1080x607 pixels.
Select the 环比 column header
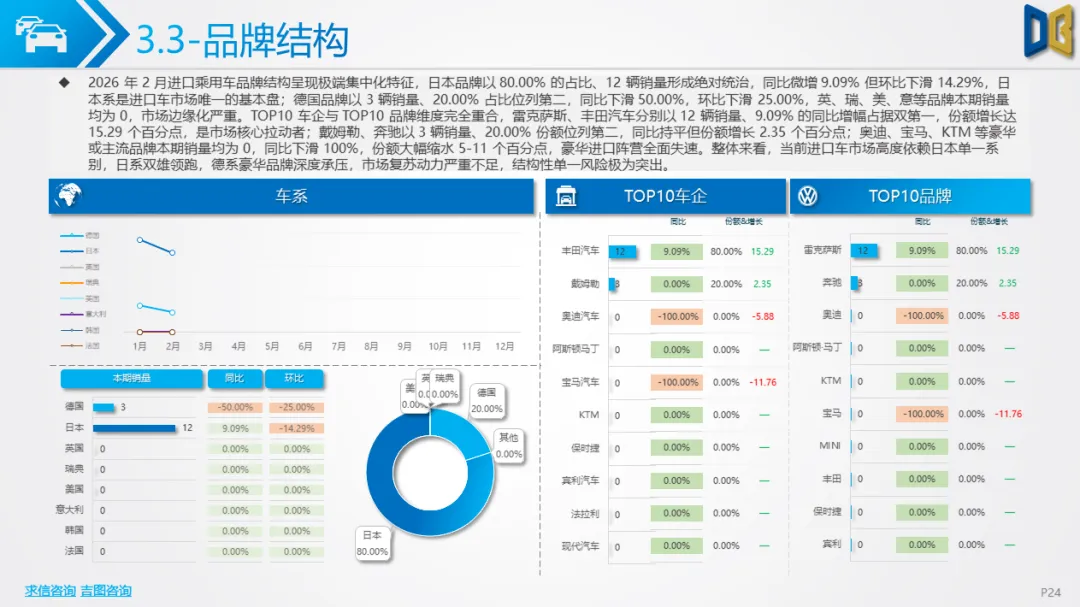click(x=294, y=378)
